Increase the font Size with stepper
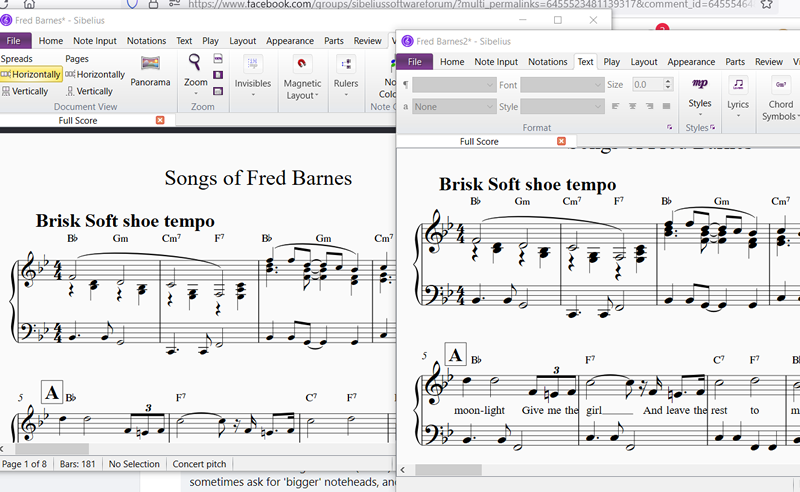The height and width of the screenshot is (492, 800). point(668,81)
